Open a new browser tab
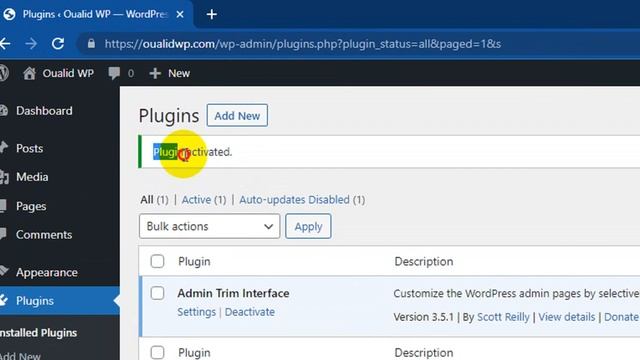Viewport: 640px width, 360px height. click(211, 14)
